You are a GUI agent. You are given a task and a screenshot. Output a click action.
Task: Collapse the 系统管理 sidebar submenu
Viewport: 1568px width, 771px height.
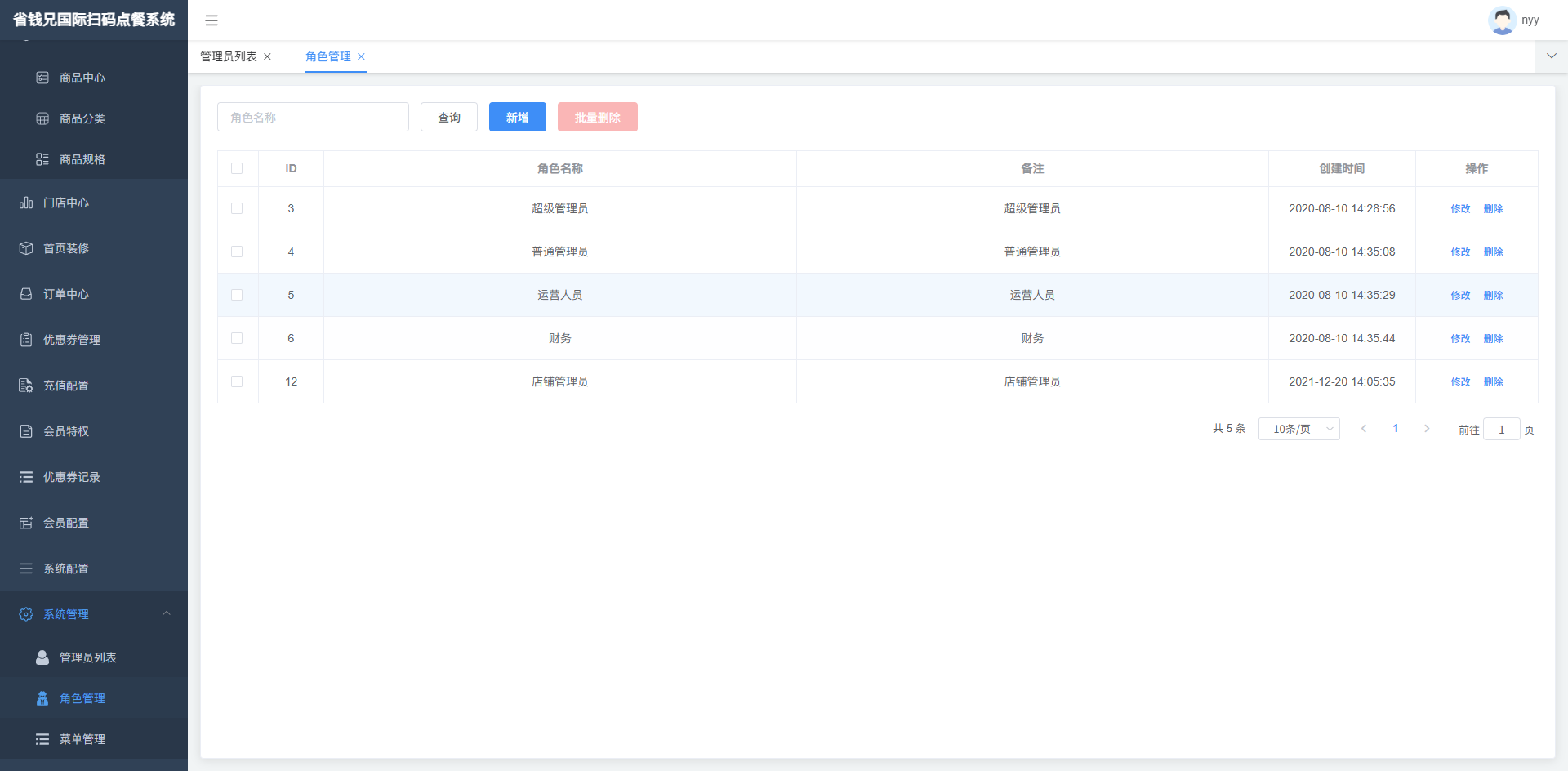(x=167, y=613)
